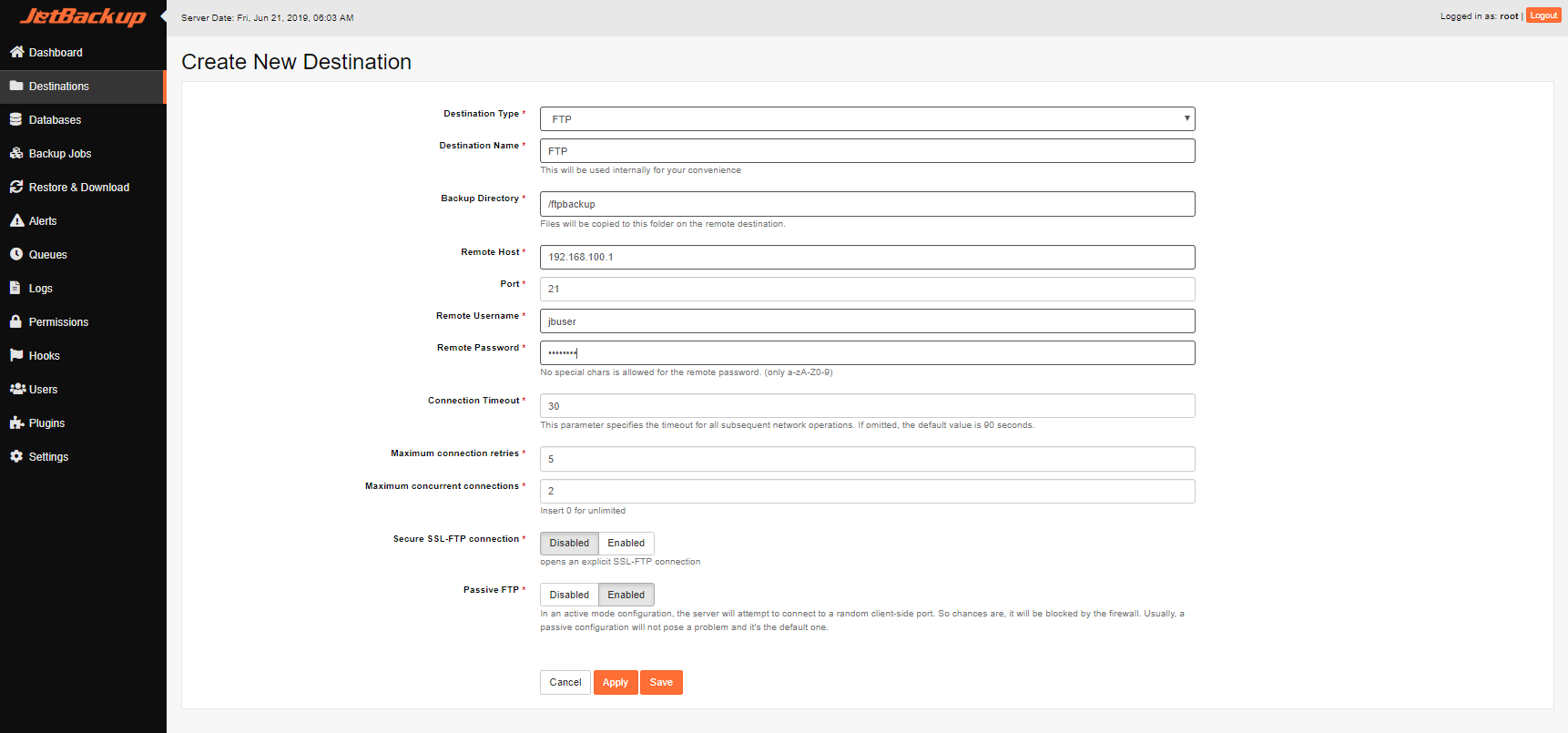Click the 'Logged in as: root' text
The width and height of the screenshot is (1568, 733).
point(1479,16)
